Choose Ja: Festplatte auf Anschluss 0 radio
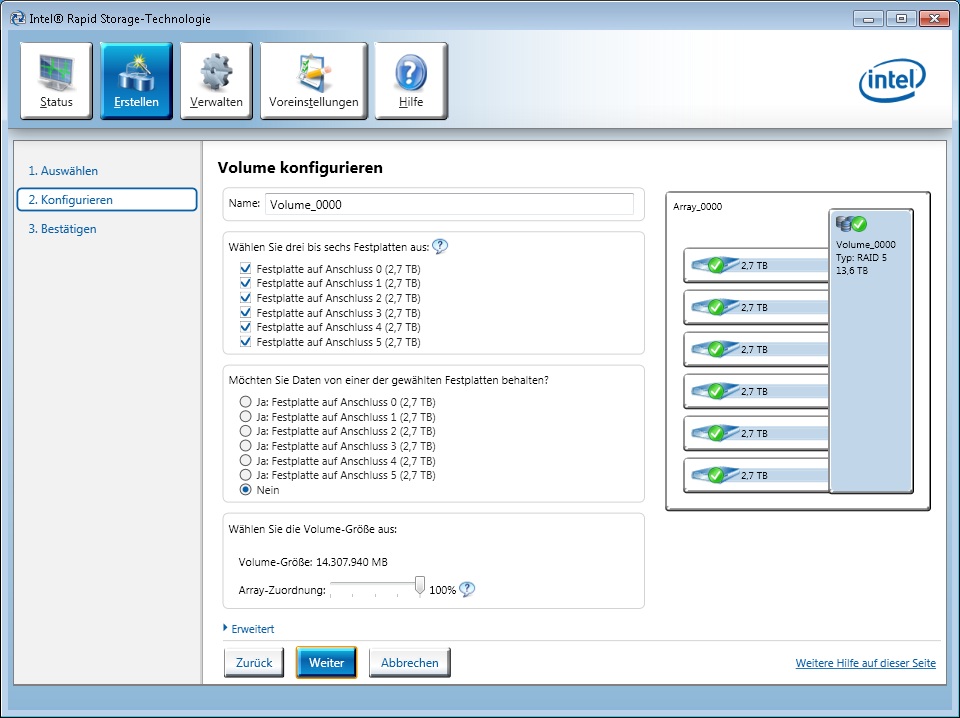The height and width of the screenshot is (718, 960). (x=246, y=402)
